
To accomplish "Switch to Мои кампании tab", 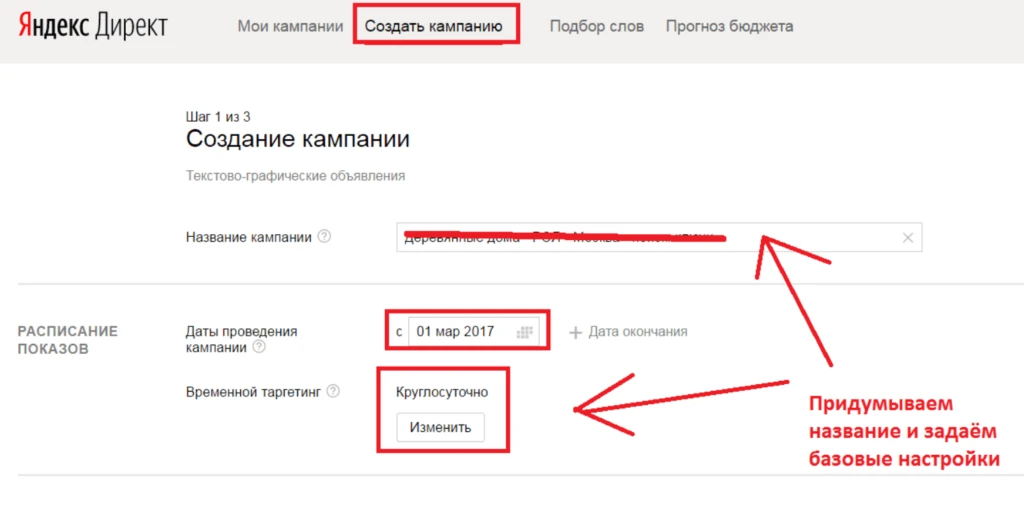I will coord(290,26).
